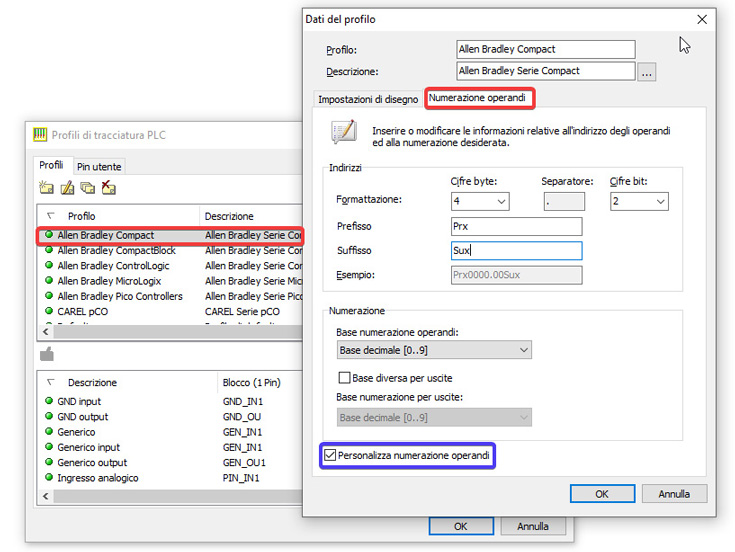The width and height of the screenshot is (735, 552).
Task: Click the Descrizione input field
Action: [x=546, y=71]
